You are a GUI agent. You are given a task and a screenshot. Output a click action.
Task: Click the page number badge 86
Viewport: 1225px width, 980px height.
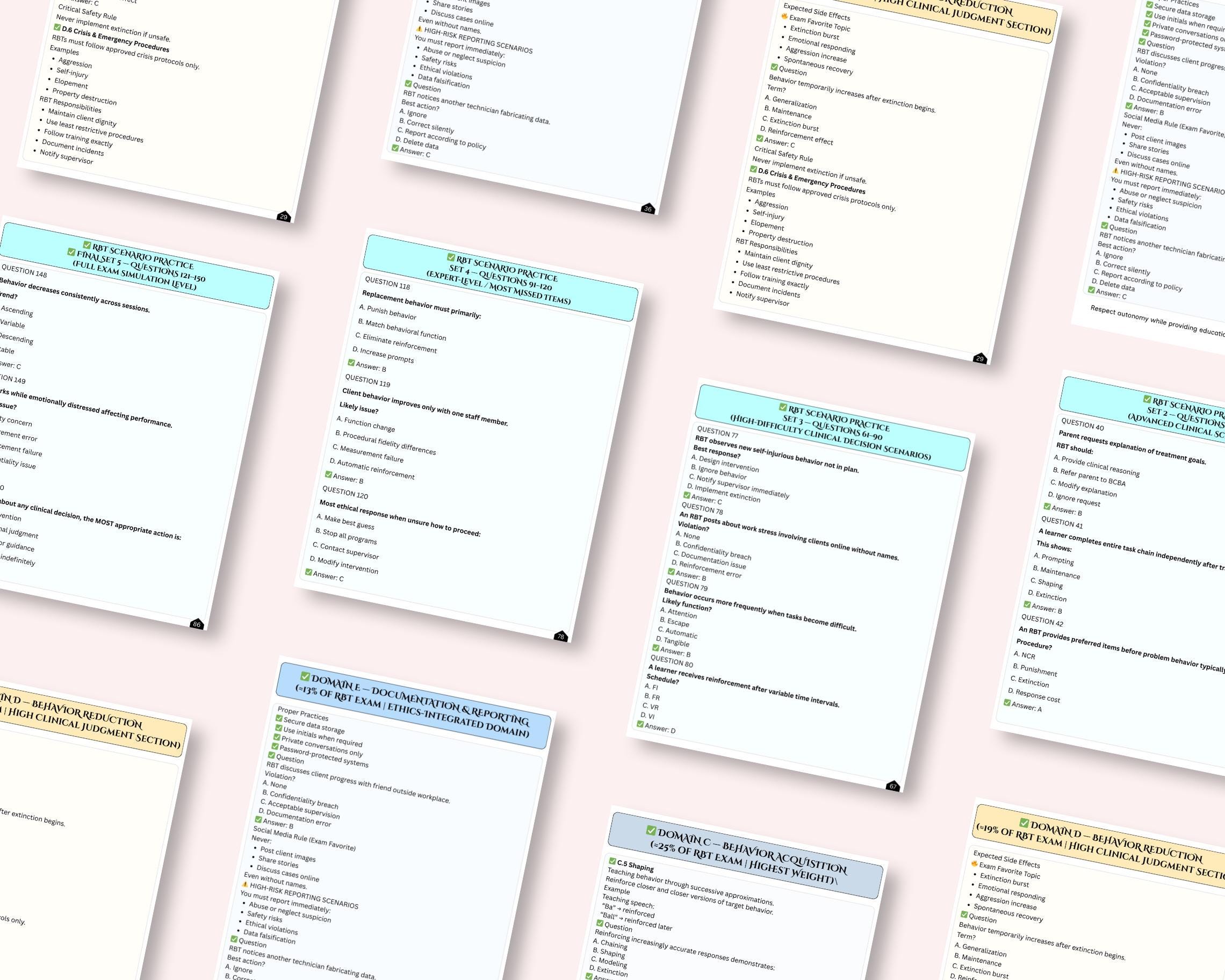tap(197, 624)
